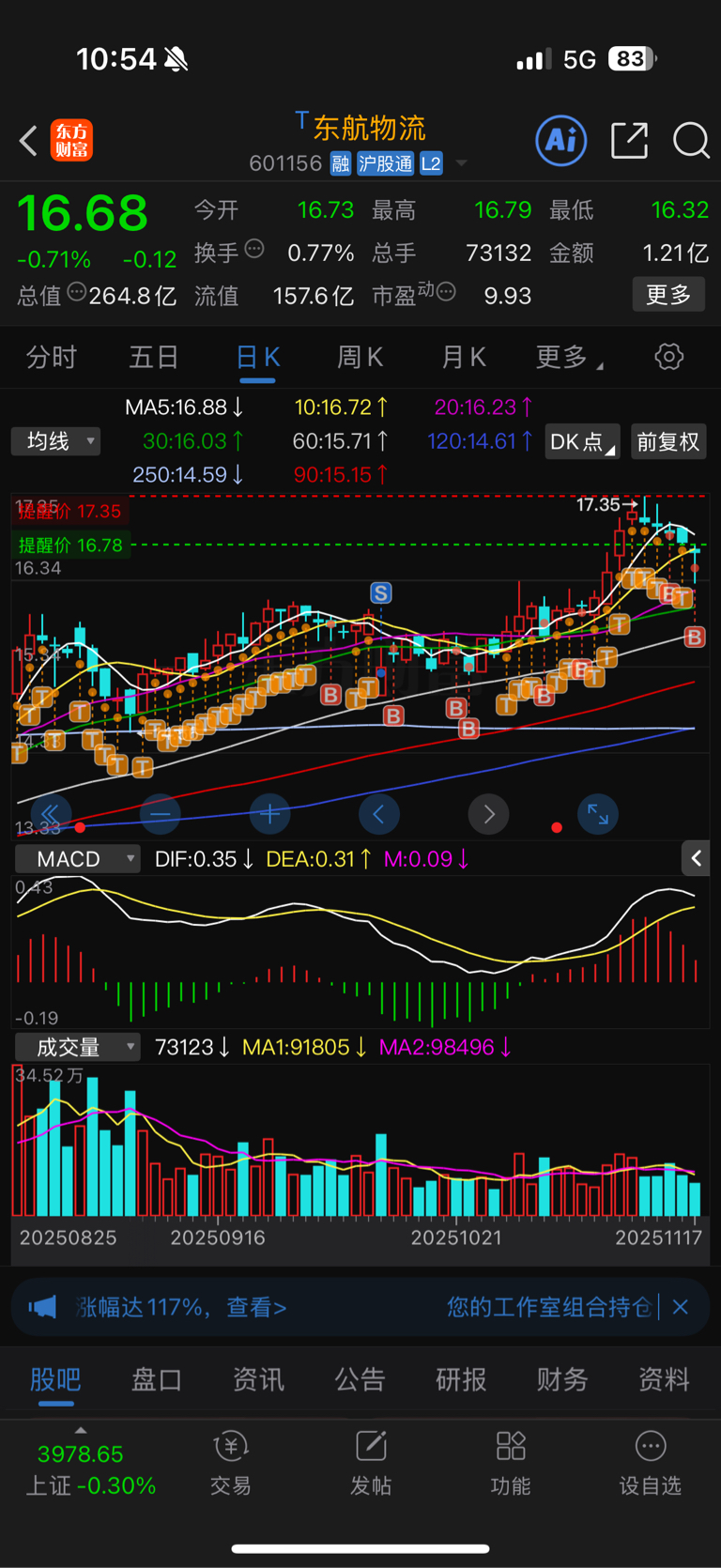
Task: Open the Ai assistant icon
Action: tap(561, 141)
